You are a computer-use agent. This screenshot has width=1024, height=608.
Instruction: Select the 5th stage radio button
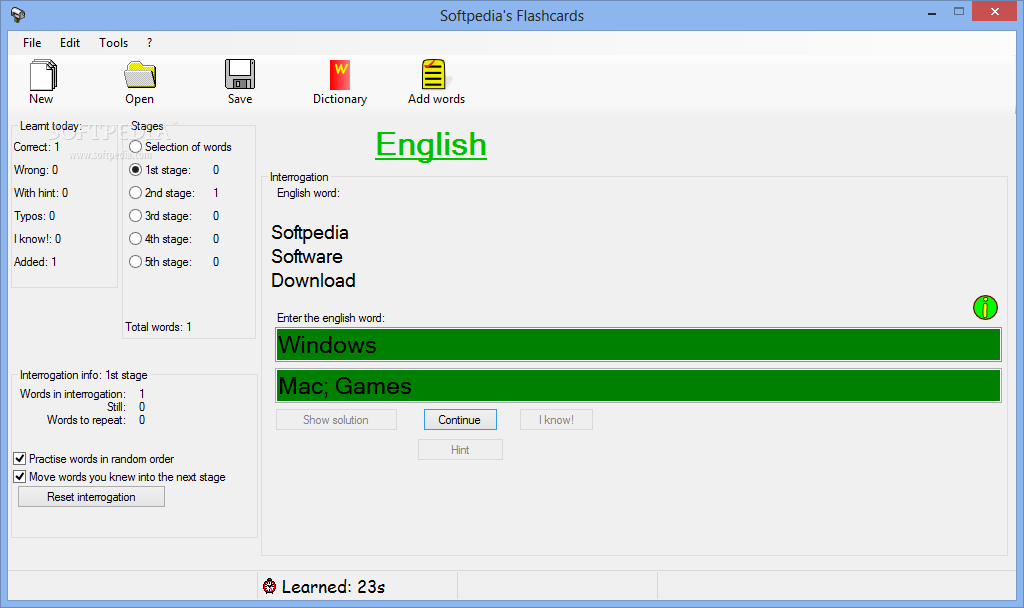pos(135,261)
